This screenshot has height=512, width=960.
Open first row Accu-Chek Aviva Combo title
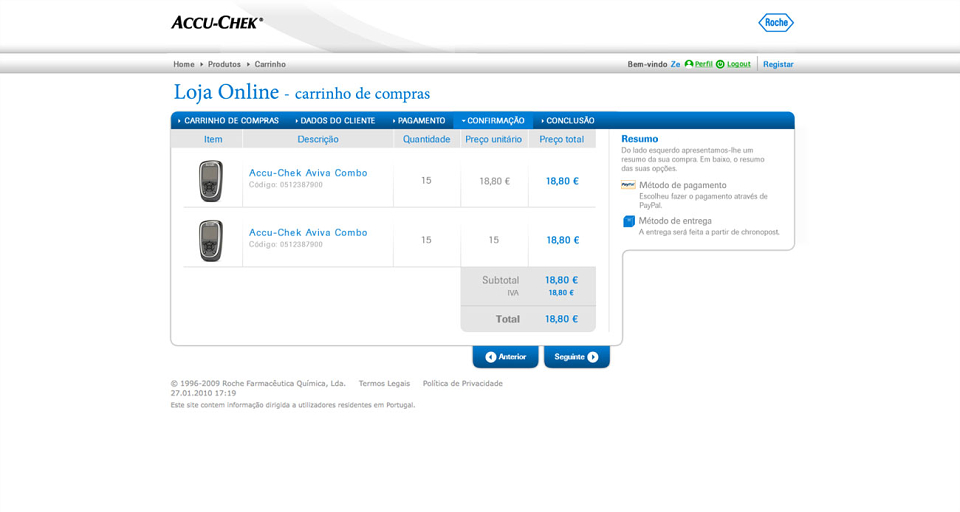click(x=308, y=173)
